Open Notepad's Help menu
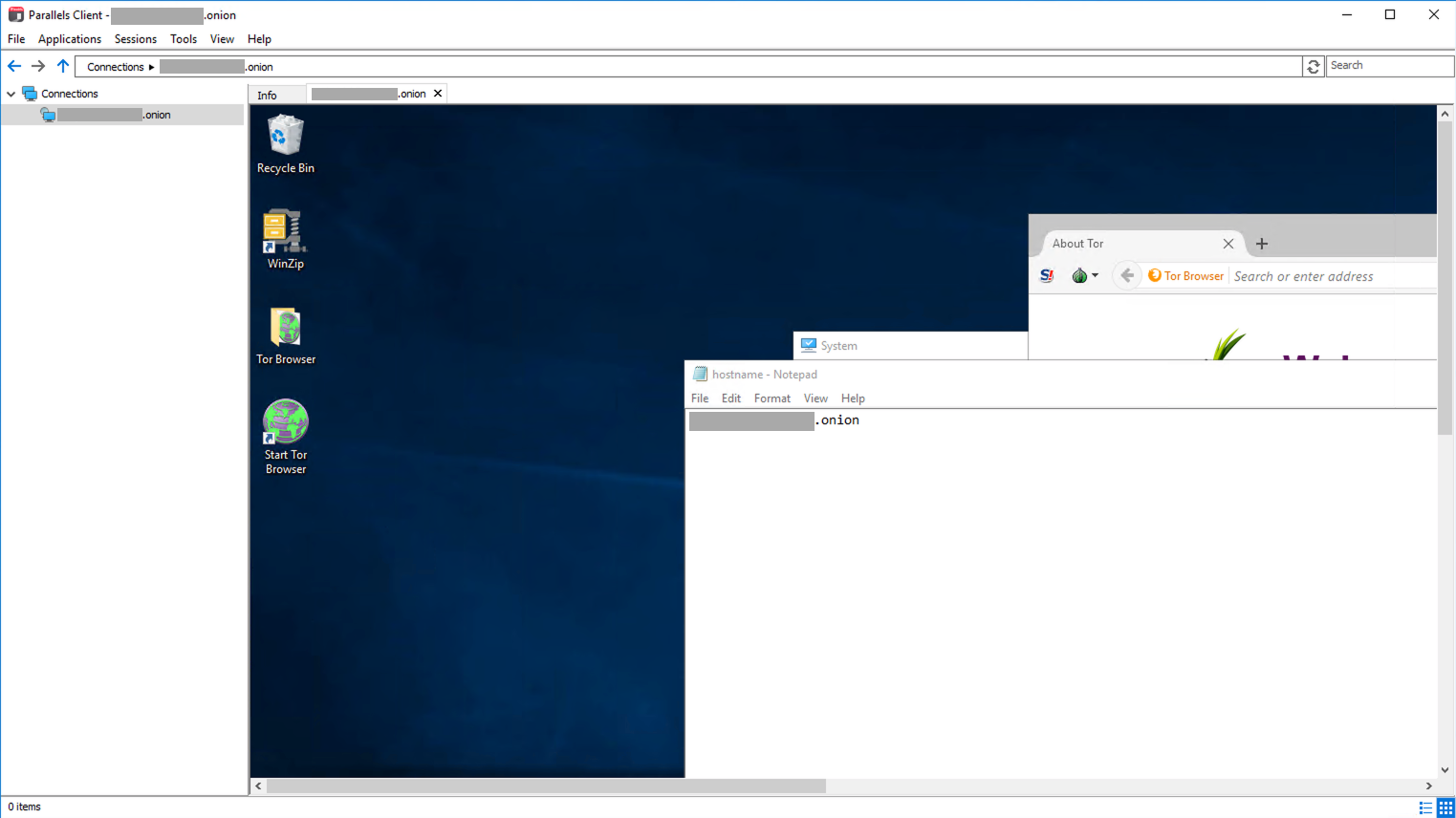Viewport: 1456px width, 818px height. pyautogui.click(x=853, y=398)
